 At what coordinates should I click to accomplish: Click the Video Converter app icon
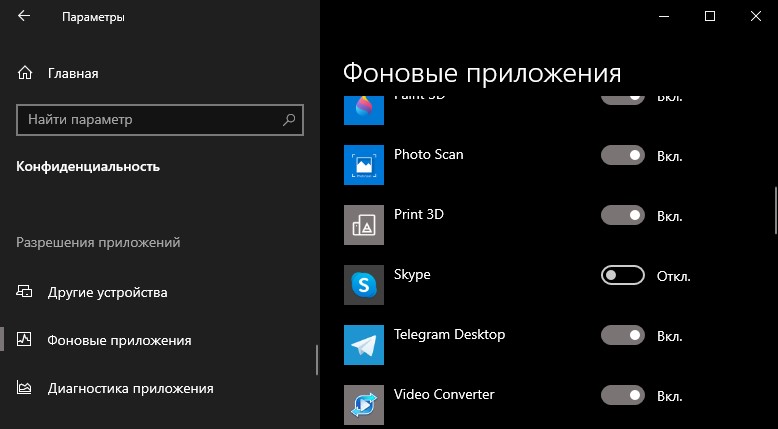pos(364,405)
